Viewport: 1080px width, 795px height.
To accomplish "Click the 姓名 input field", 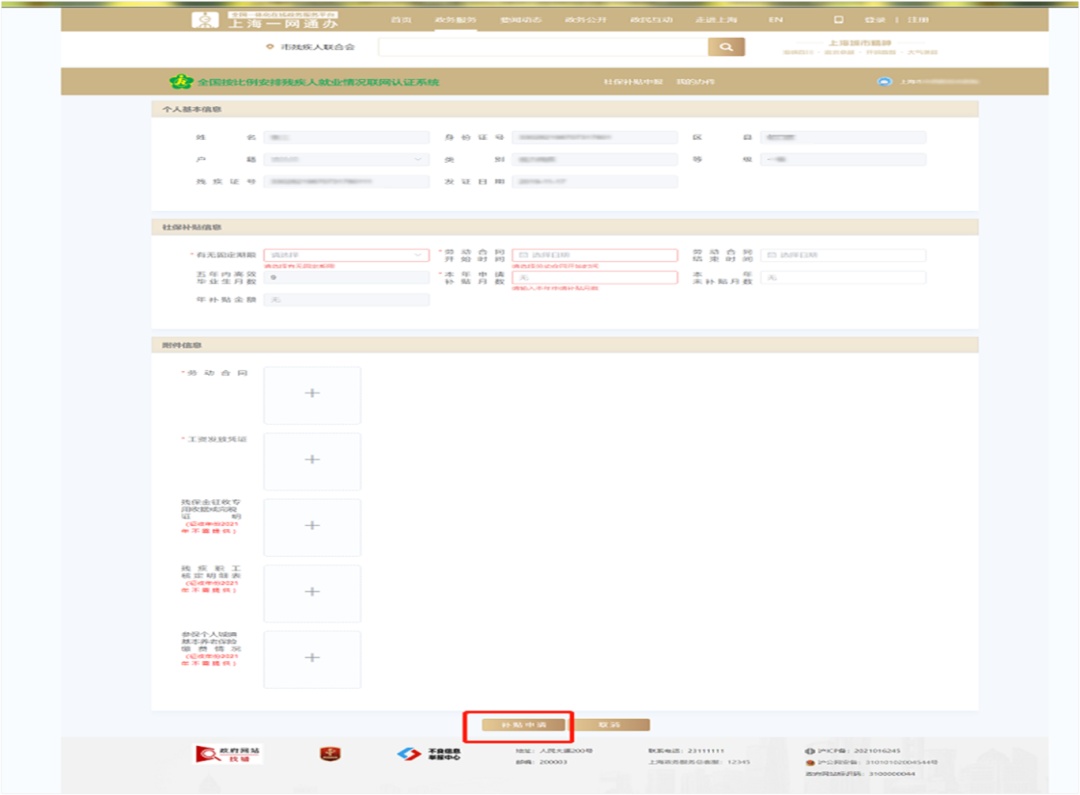I will point(346,137).
